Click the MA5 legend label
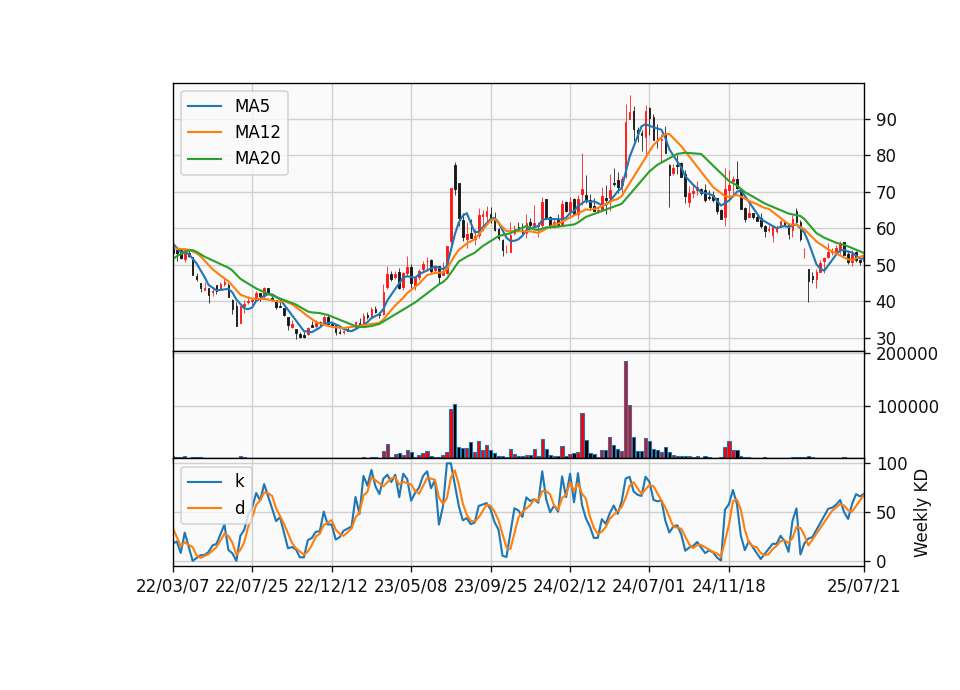960x690 pixels. (x=252, y=106)
